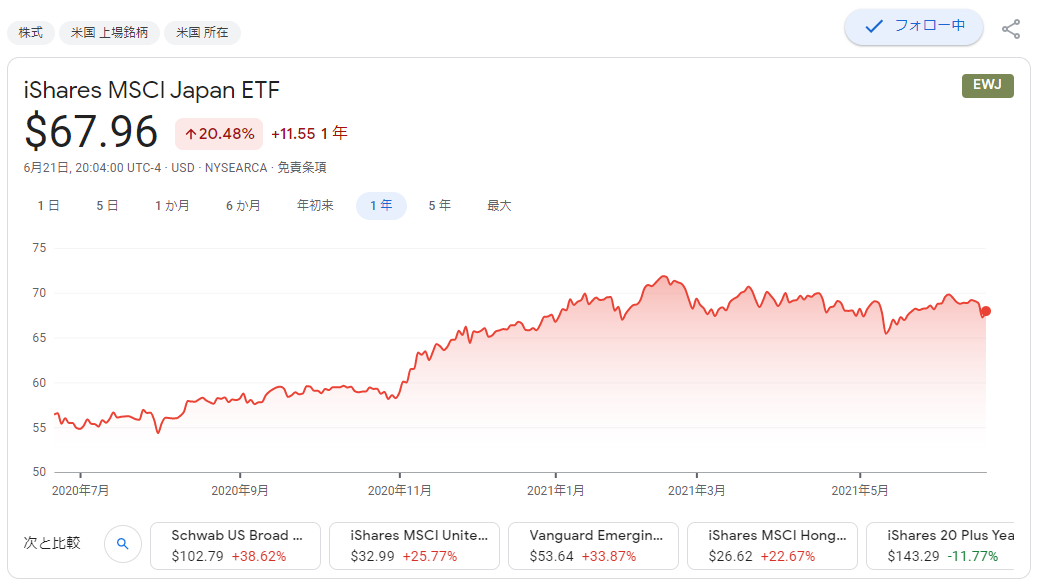This screenshot has height=587, width=1038.
Task: Click the 2021年5月 axis label
Action: 860,491
